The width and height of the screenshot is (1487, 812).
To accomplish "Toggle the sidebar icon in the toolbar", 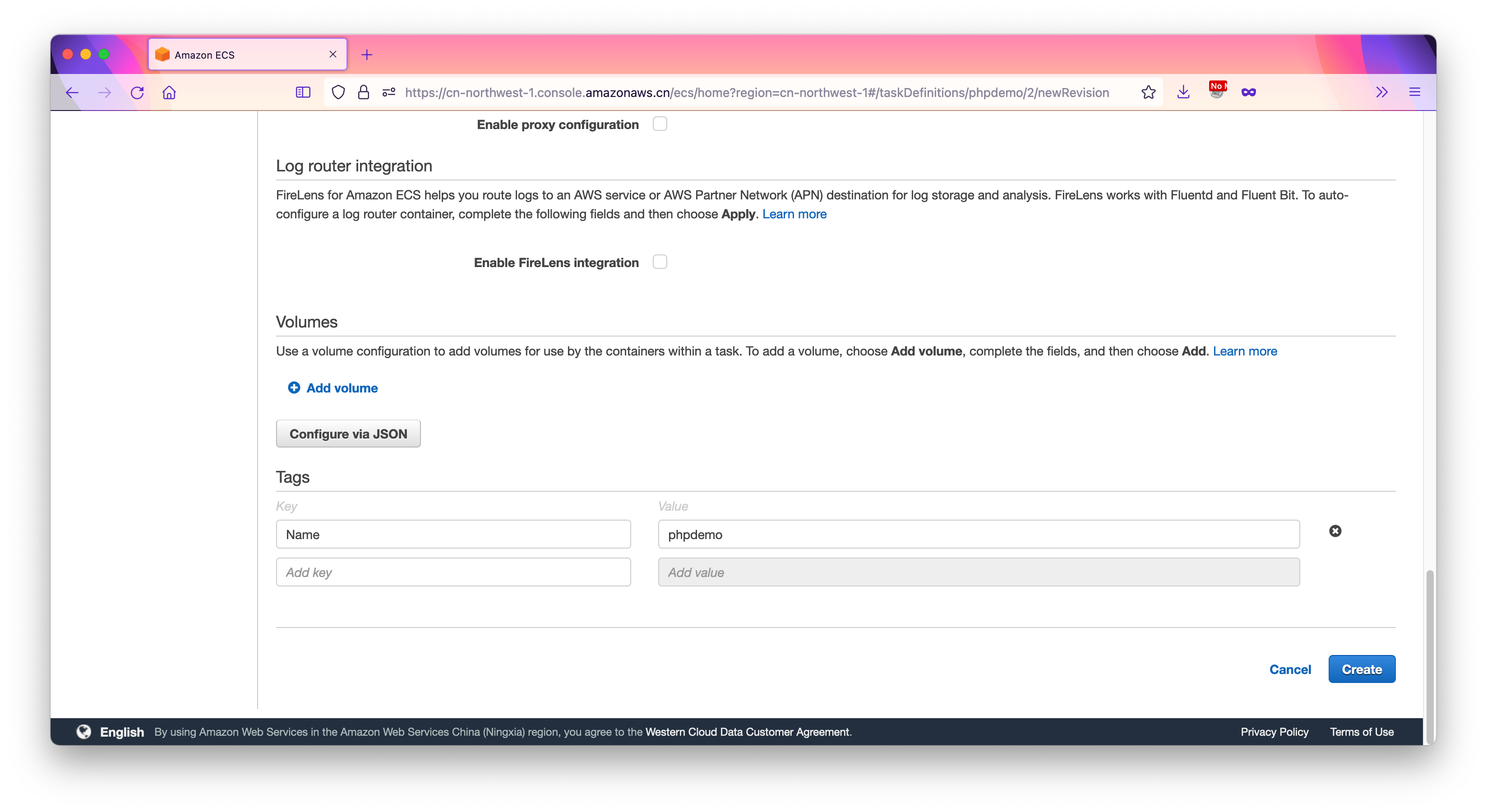I will point(303,92).
